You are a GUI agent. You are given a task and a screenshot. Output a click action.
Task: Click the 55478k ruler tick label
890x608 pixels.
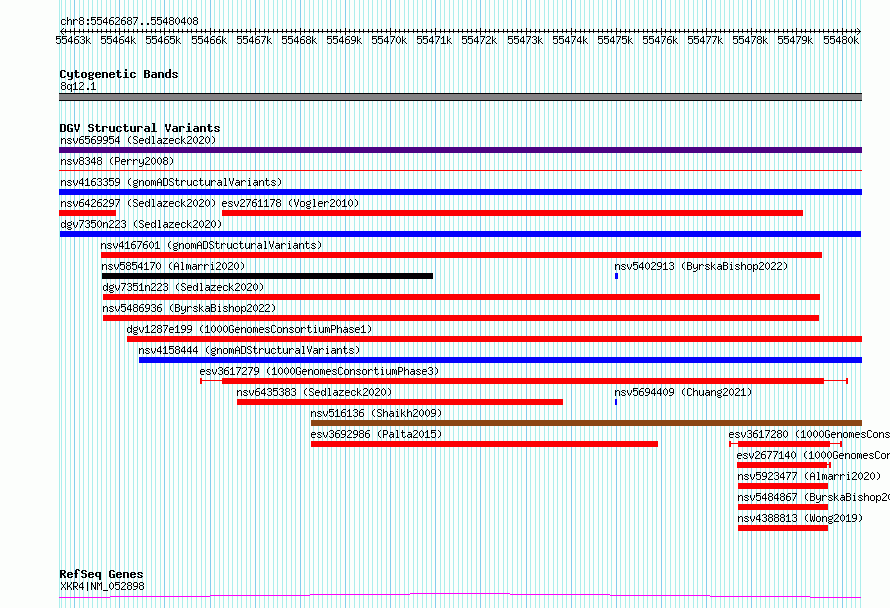click(x=750, y=40)
